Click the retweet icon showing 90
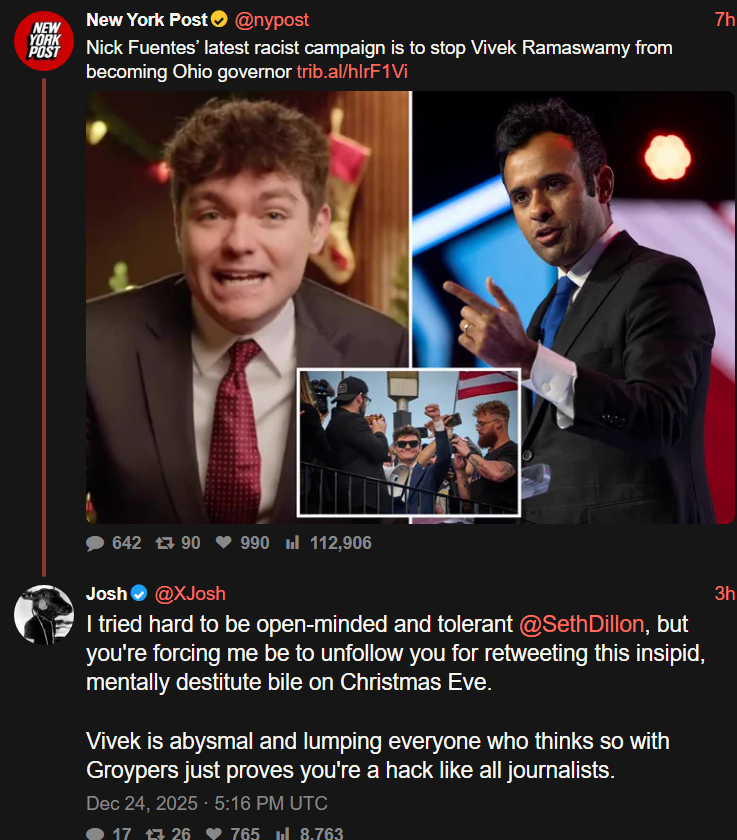This screenshot has width=737, height=840. [164, 543]
